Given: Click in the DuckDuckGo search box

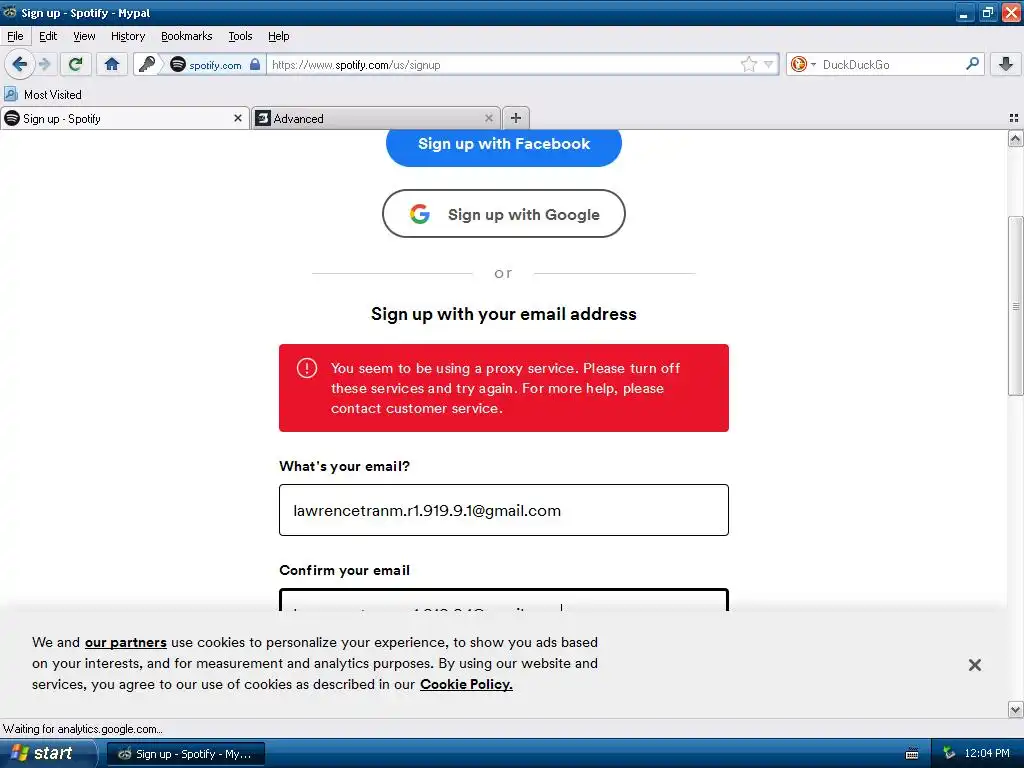Looking at the screenshot, I should pos(891,65).
